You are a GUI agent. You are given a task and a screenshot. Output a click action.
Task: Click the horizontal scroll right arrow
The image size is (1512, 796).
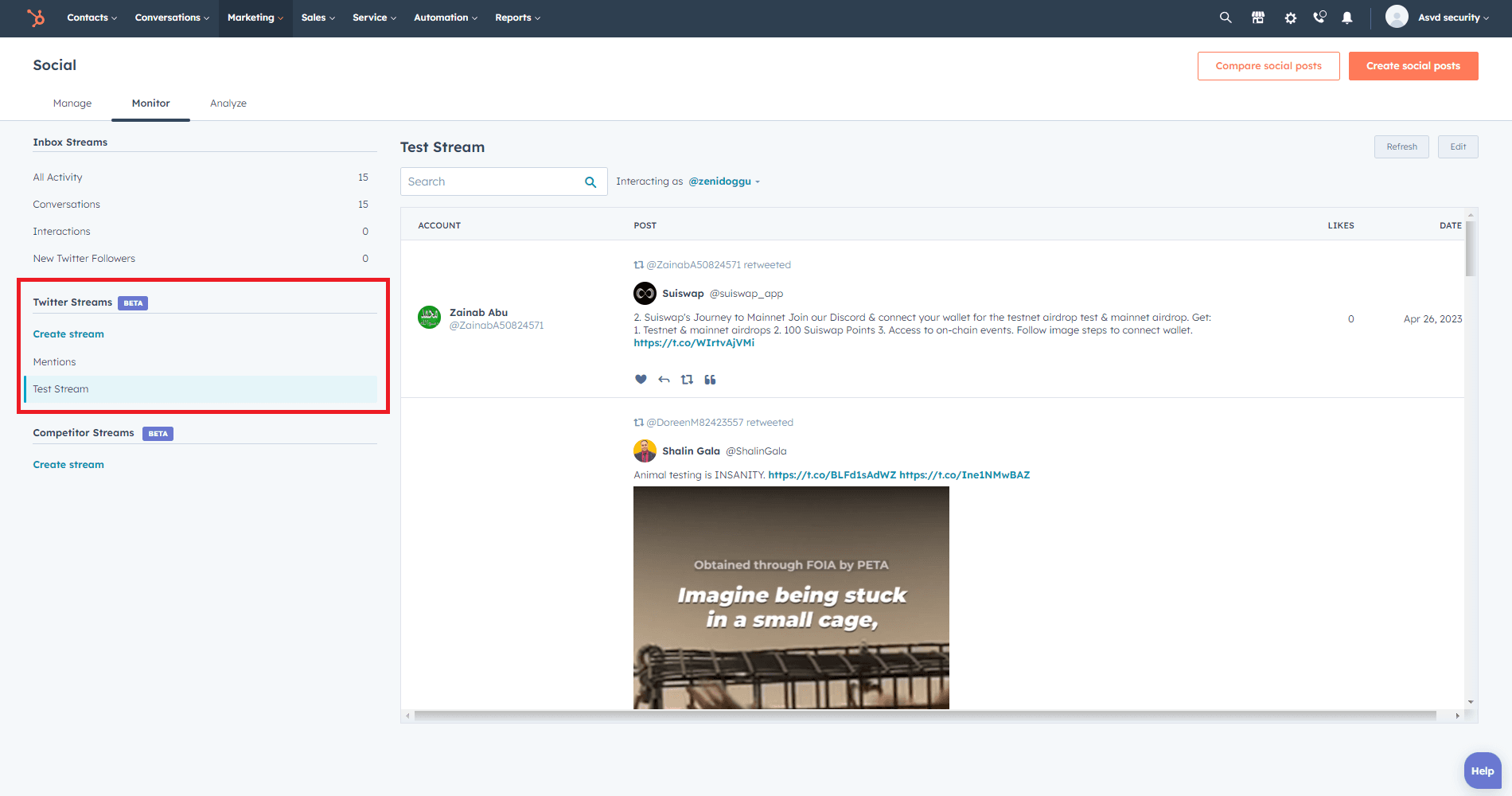tap(1457, 716)
